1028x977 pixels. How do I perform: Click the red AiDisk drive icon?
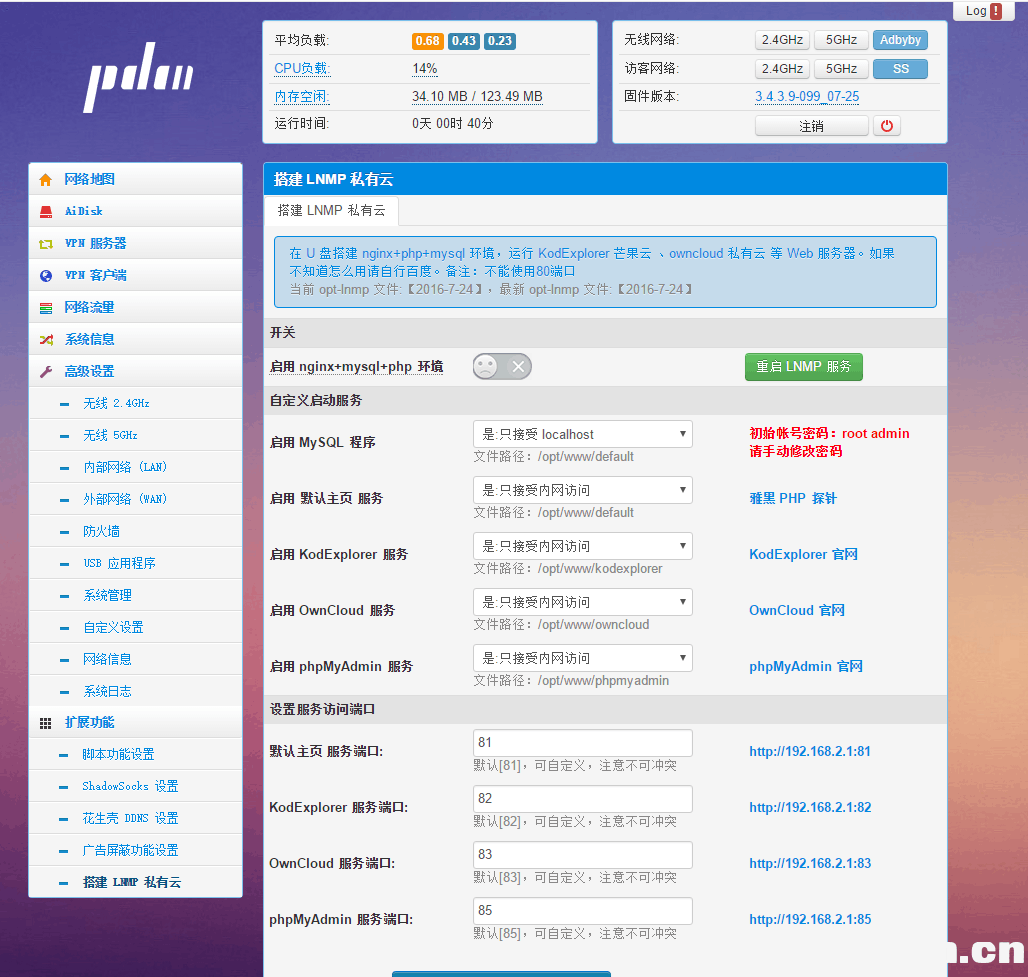(x=45, y=212)
